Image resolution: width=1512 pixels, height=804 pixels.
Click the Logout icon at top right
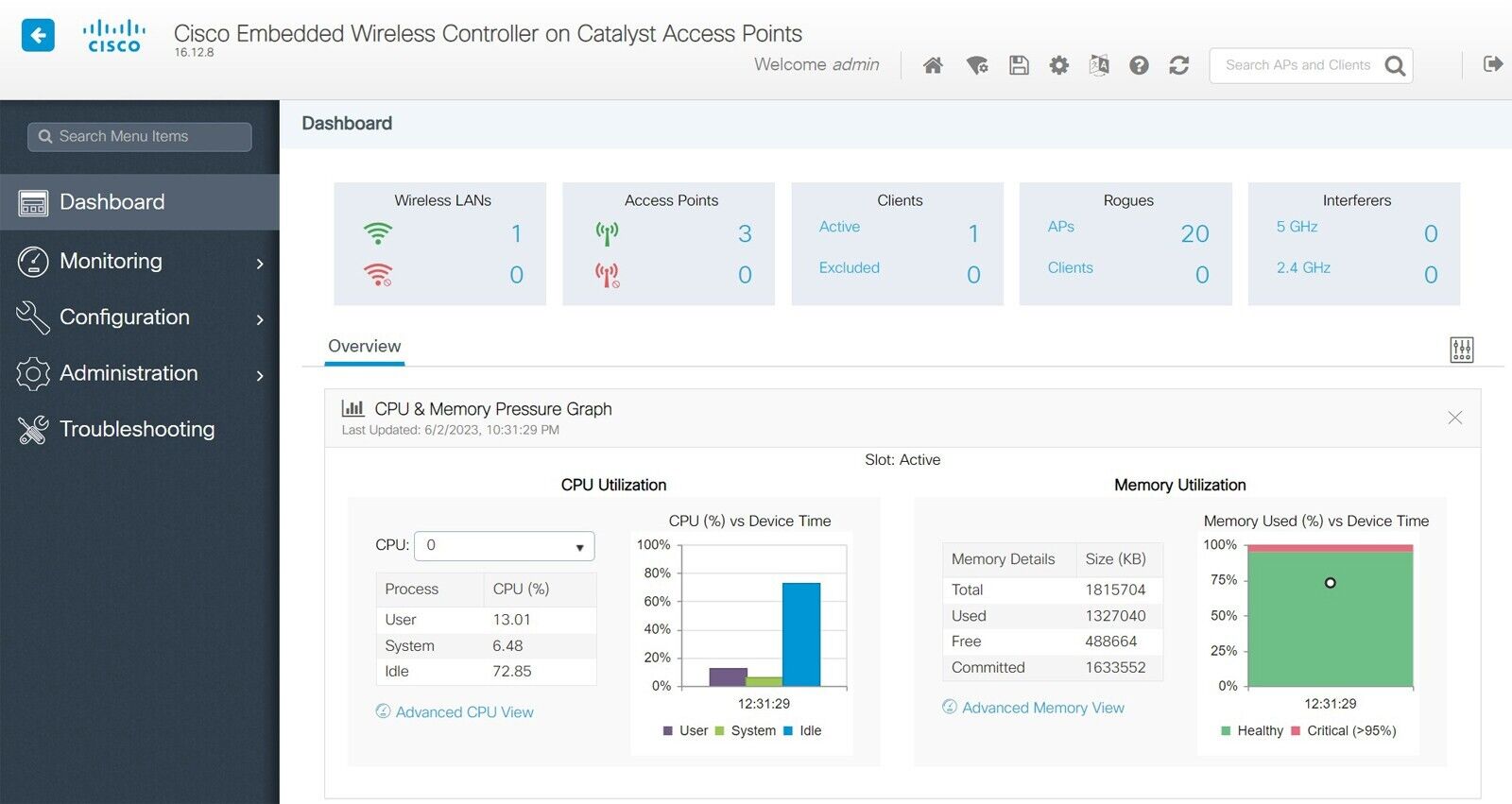click(1492, 64)
